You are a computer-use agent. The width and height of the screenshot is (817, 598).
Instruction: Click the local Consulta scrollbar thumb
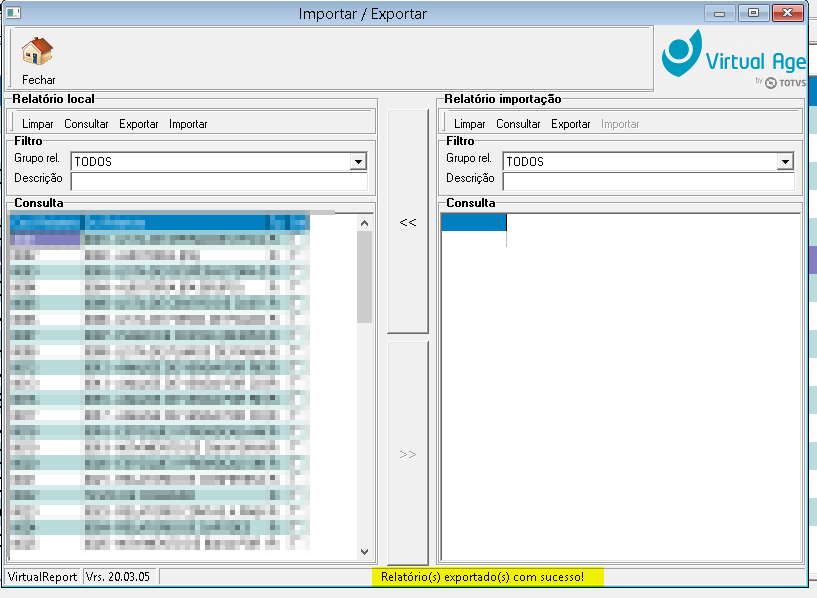tap(365, 277)
